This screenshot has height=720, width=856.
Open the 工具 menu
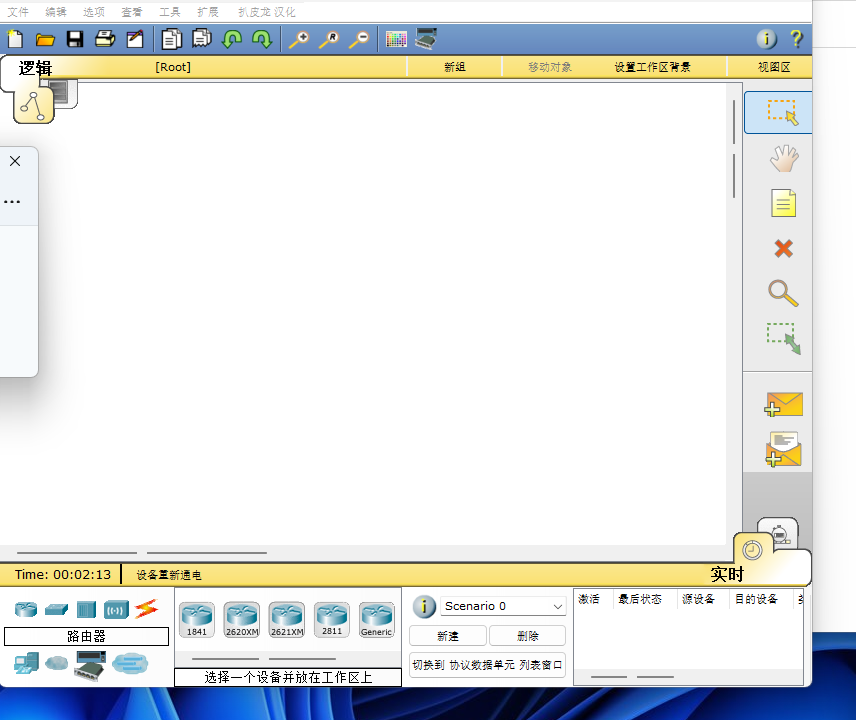point(170,12)
